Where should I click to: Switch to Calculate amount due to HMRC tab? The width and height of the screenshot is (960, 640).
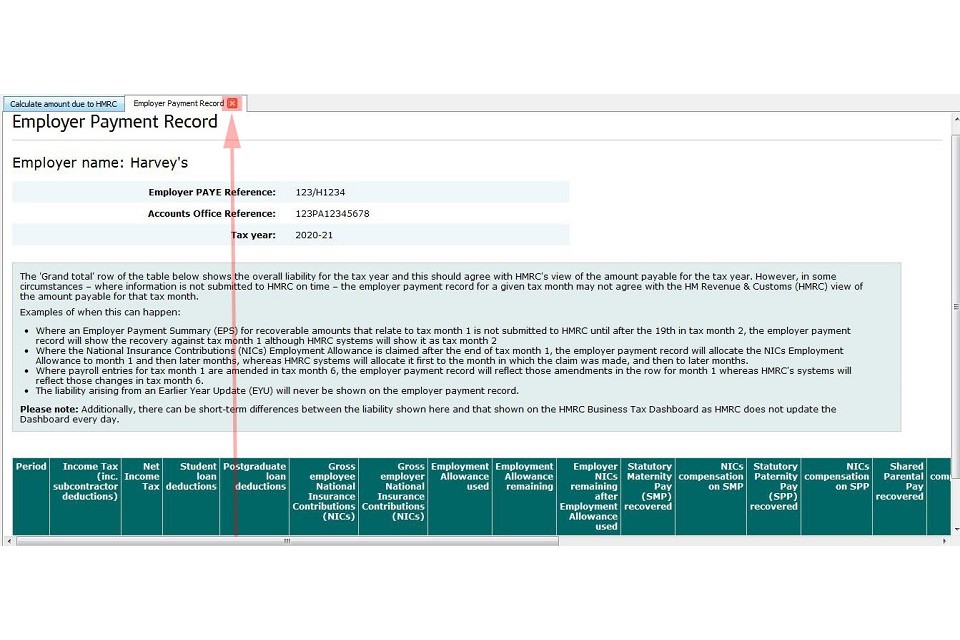[x=64, y=104]
